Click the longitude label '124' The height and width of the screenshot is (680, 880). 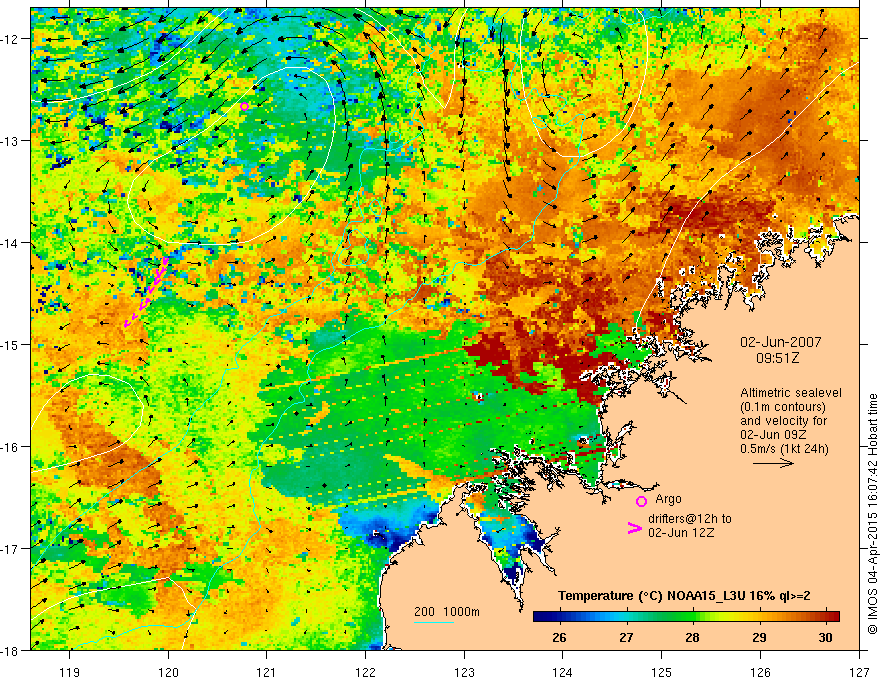click(x=563, y=673)
